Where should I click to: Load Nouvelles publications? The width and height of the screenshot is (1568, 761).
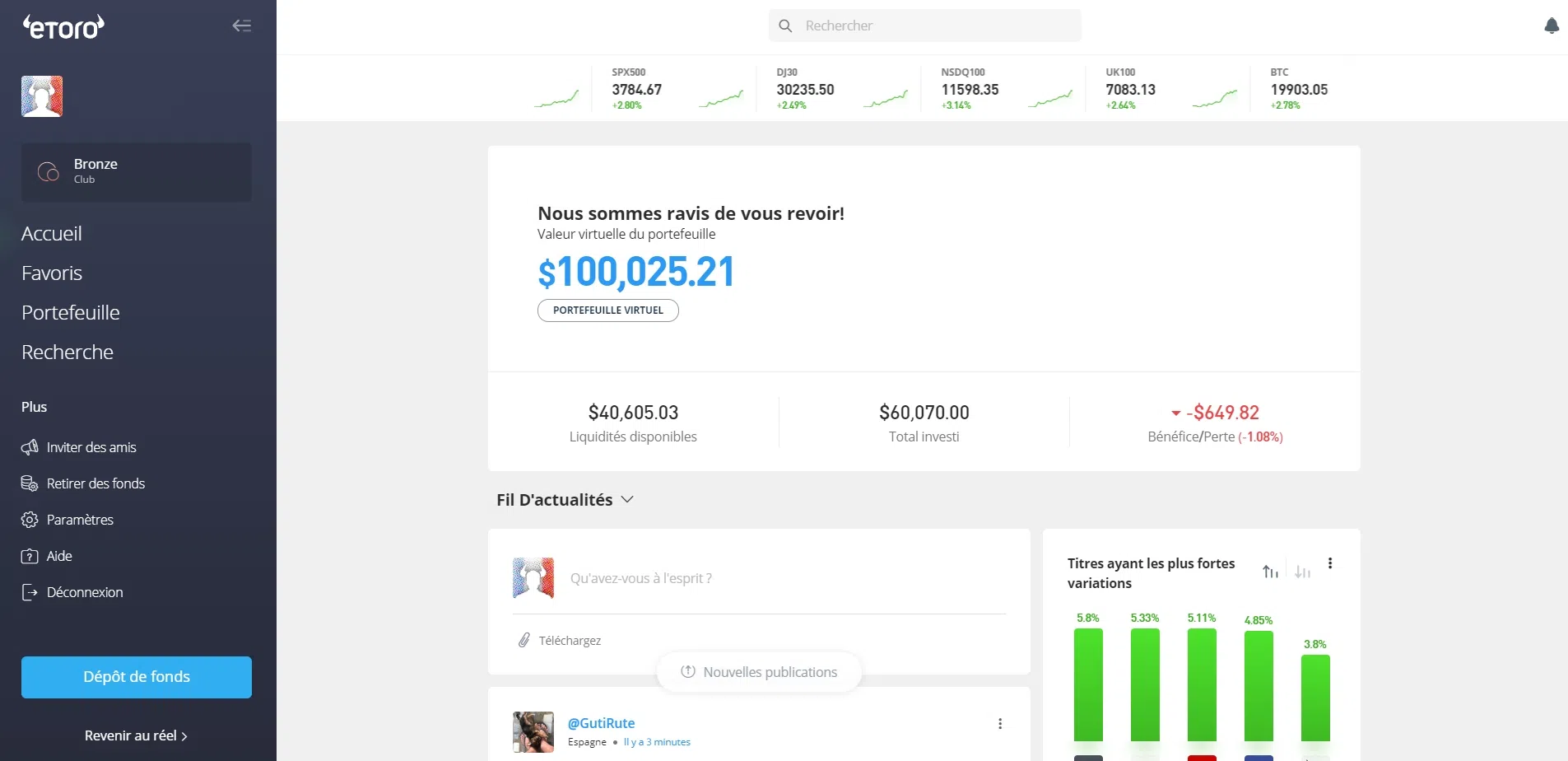(759, 672)
